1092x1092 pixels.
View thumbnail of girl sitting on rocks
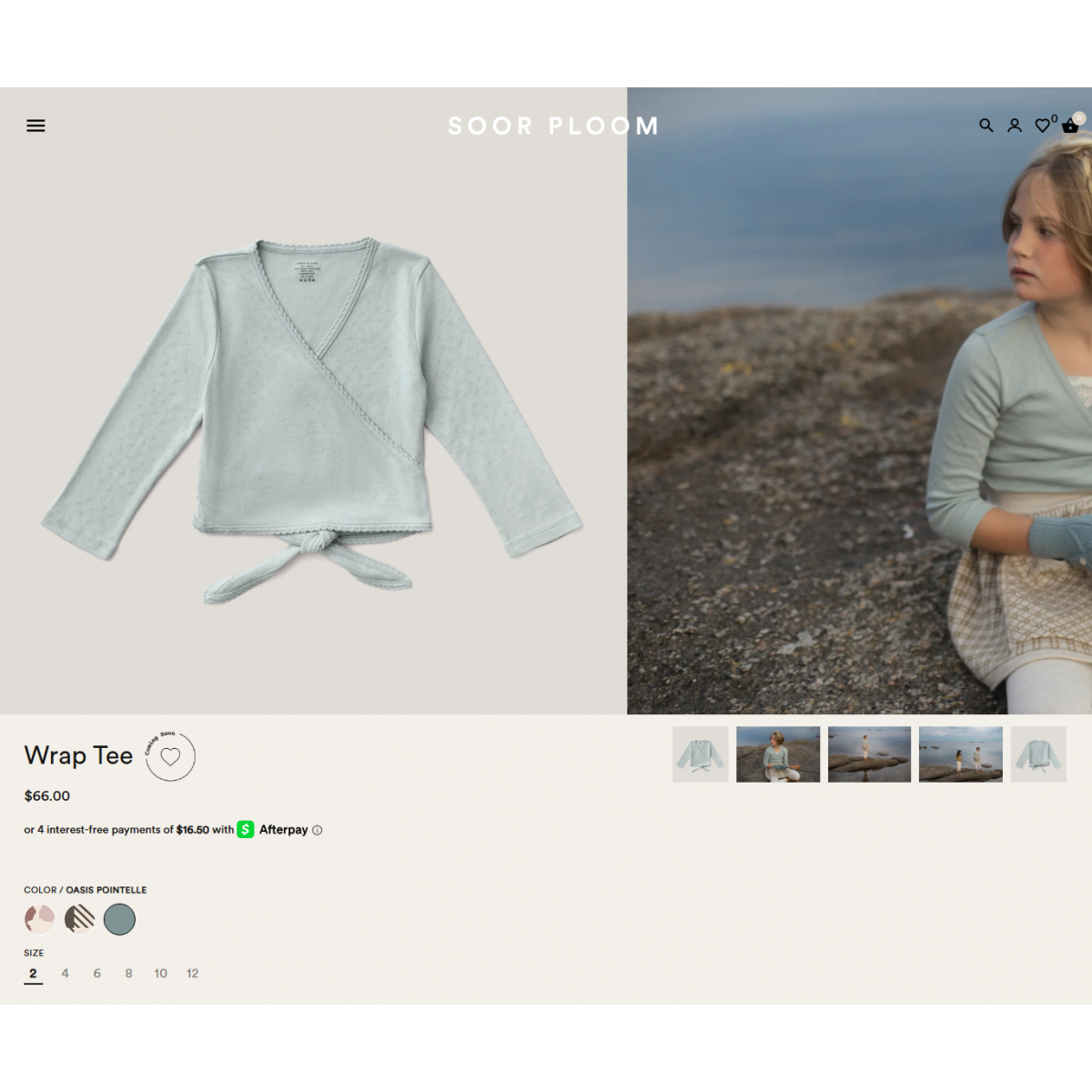click(777, 754)
